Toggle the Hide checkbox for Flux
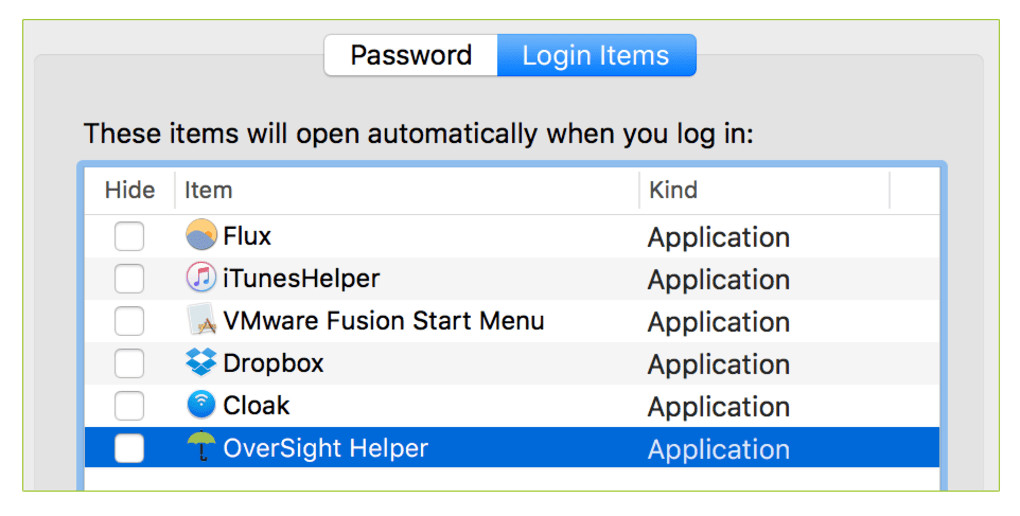Screen dimensions: 1020x516 coord(129,237)
